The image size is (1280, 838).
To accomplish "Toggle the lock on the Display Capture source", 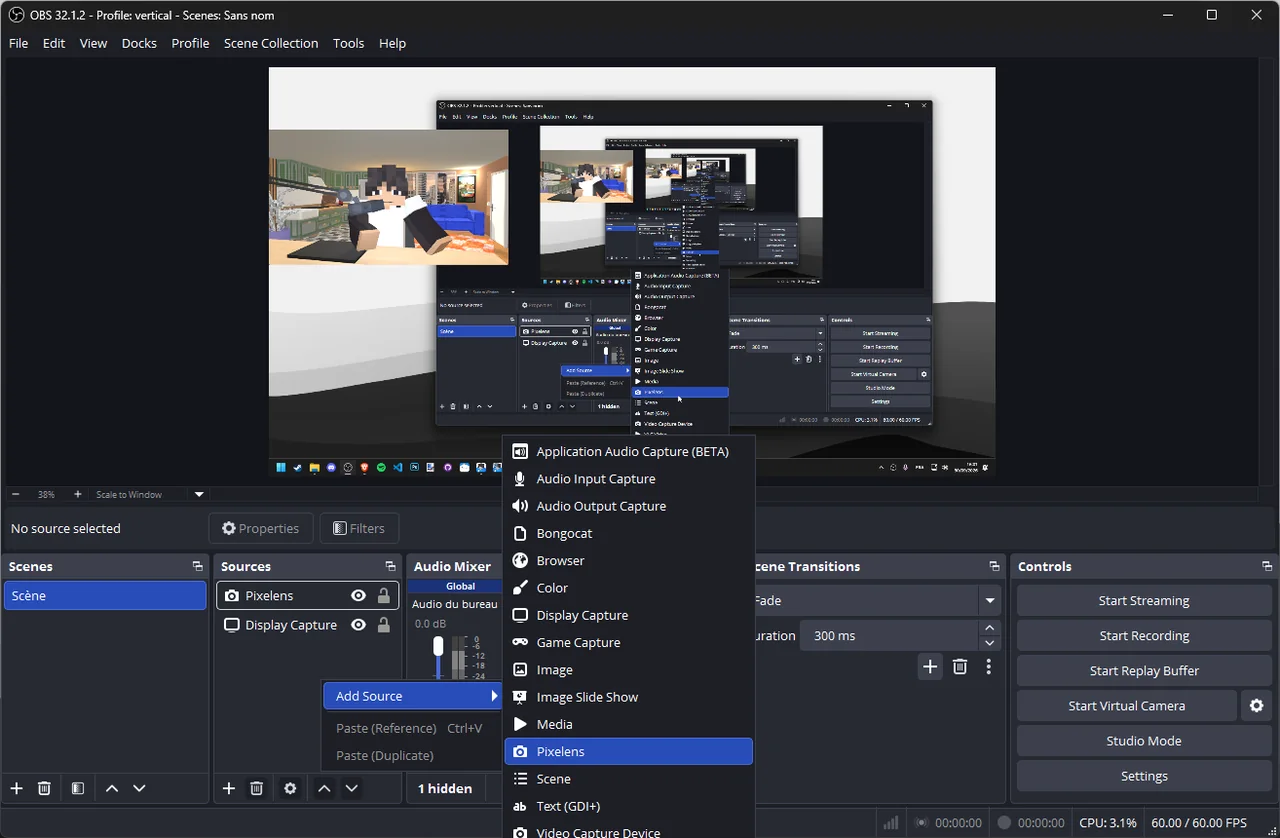I will point(384,625).
